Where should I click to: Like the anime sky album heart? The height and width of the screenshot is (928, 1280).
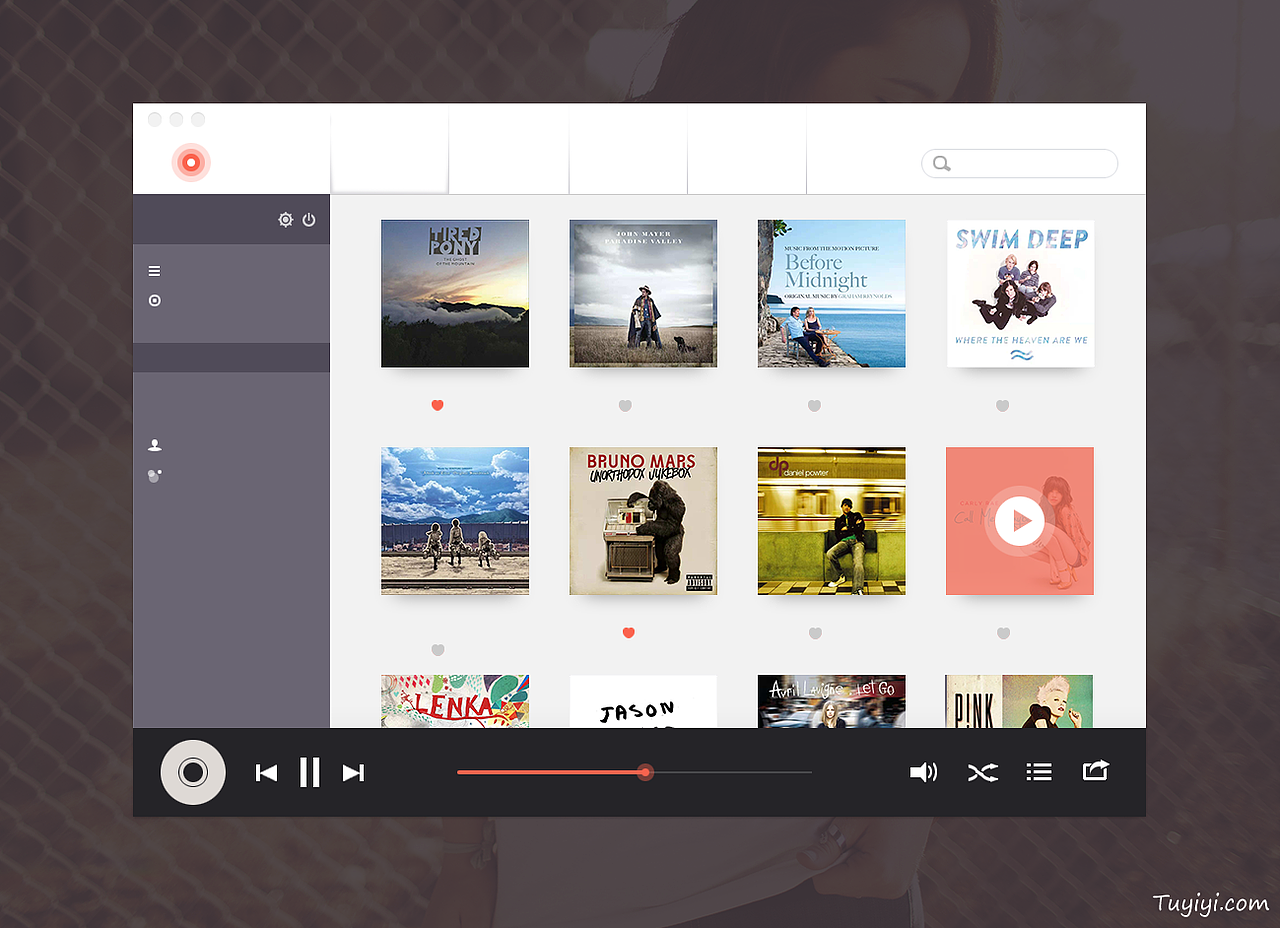point(437,650)
